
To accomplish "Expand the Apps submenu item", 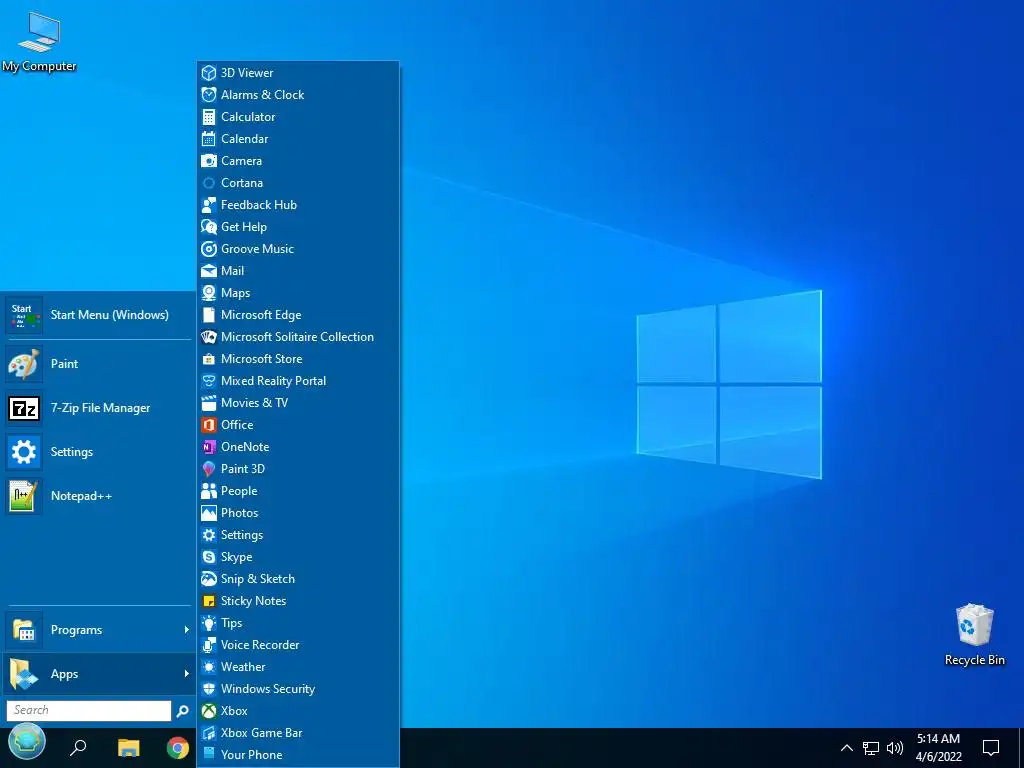I will point(99,674).
